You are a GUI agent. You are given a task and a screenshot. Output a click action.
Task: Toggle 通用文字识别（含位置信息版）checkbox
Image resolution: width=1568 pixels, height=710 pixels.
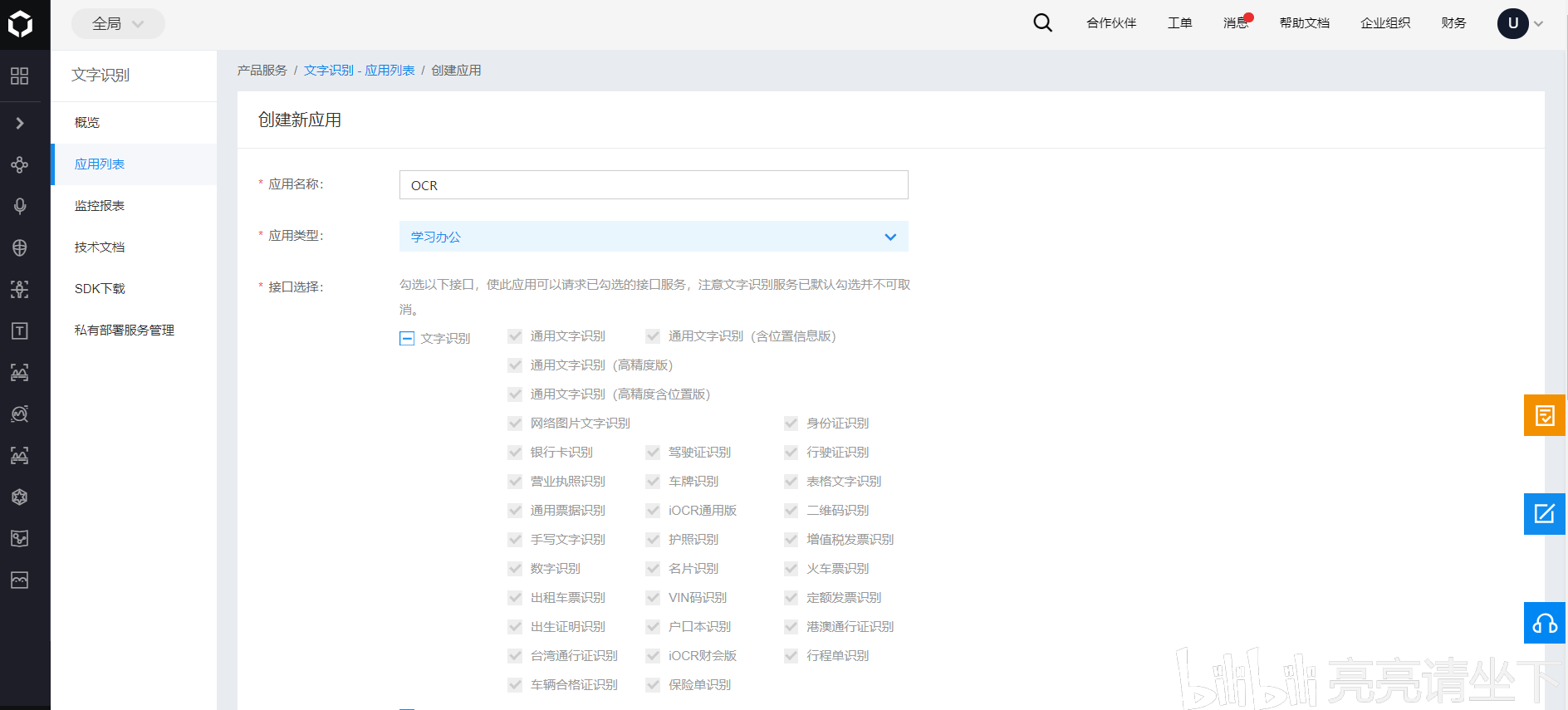[x=653, y=336]
